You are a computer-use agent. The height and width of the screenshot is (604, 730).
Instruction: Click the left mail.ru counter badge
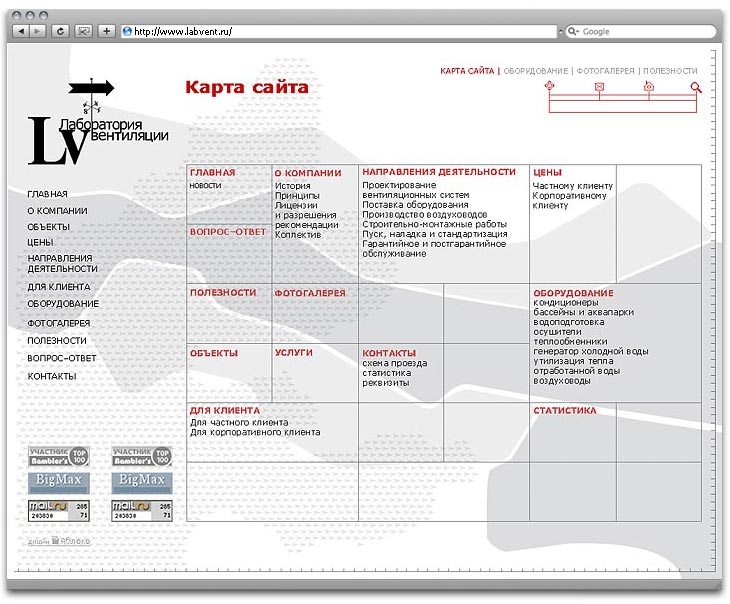click(x=59, y=511)
